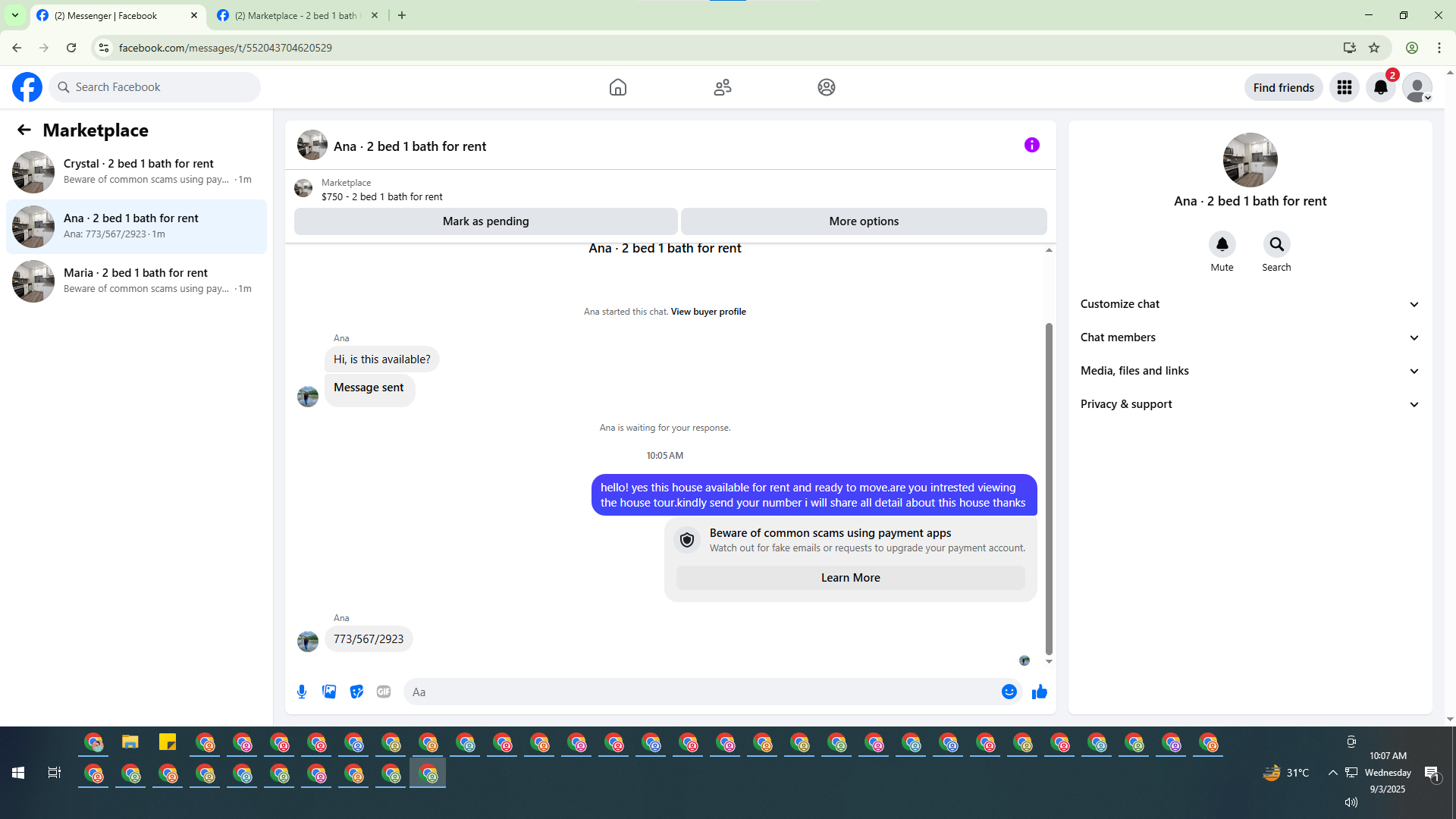Open Ana's listing thumbnail in right panel
Screen dimensions: 1456x819
click(1250, 160)
